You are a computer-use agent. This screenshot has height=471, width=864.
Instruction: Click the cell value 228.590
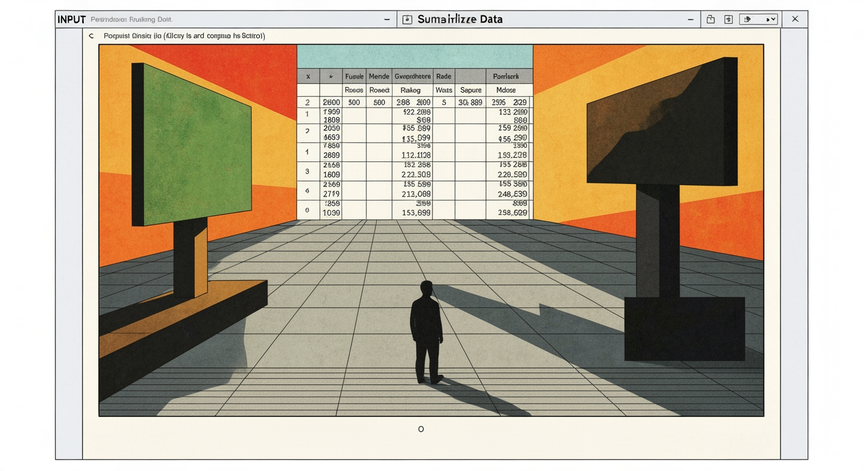[512, 175]
